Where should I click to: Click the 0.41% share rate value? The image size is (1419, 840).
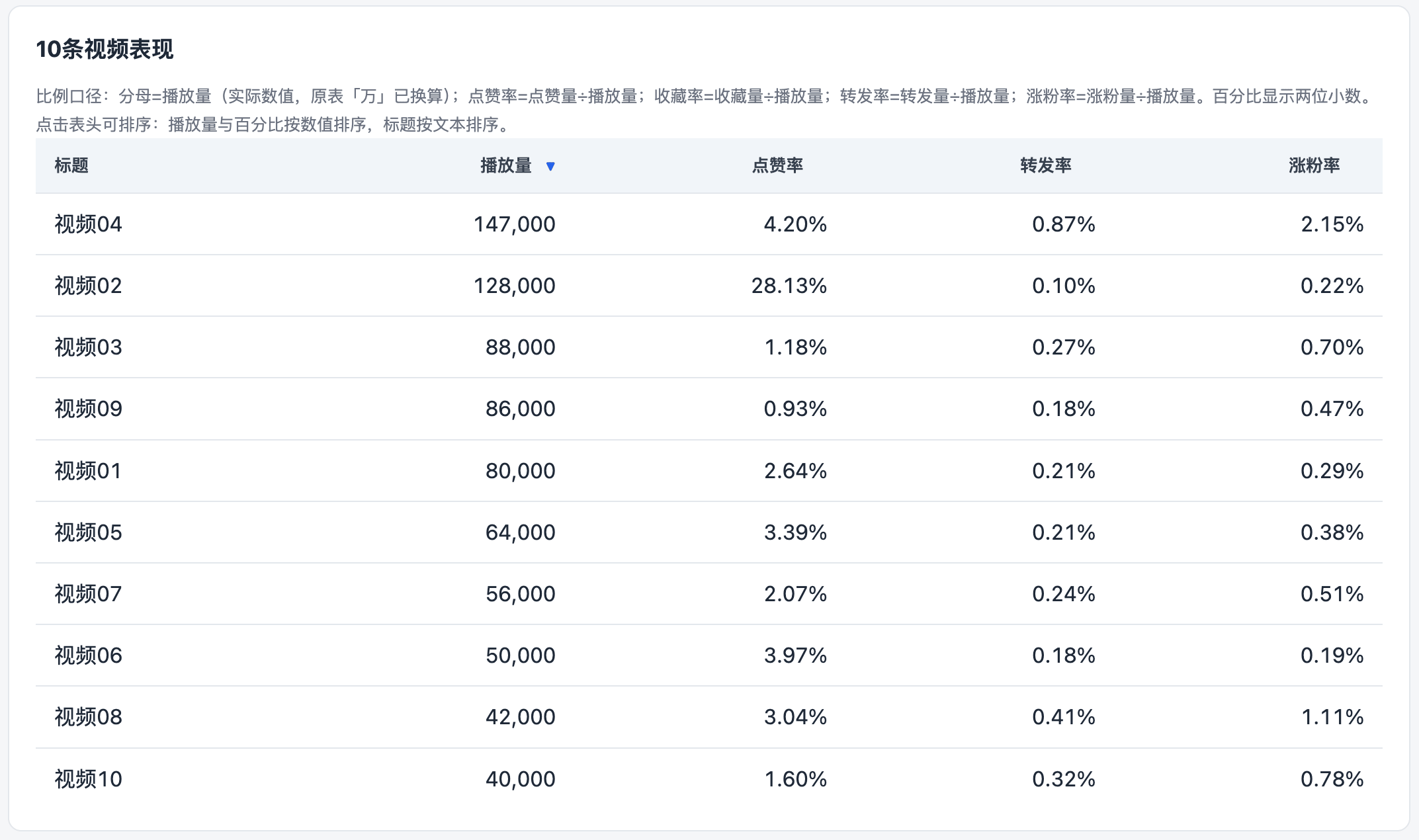[x=1064, y=717]
